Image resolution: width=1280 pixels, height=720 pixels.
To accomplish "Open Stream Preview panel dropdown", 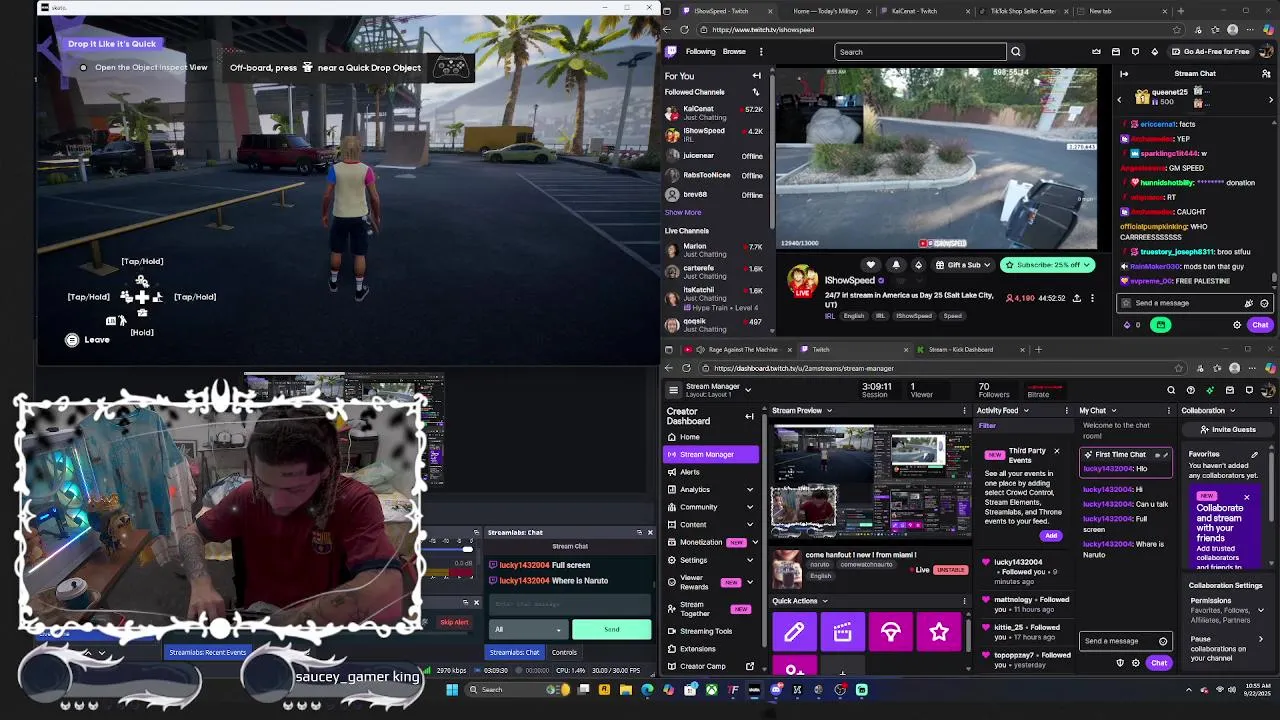I will 829,411.
